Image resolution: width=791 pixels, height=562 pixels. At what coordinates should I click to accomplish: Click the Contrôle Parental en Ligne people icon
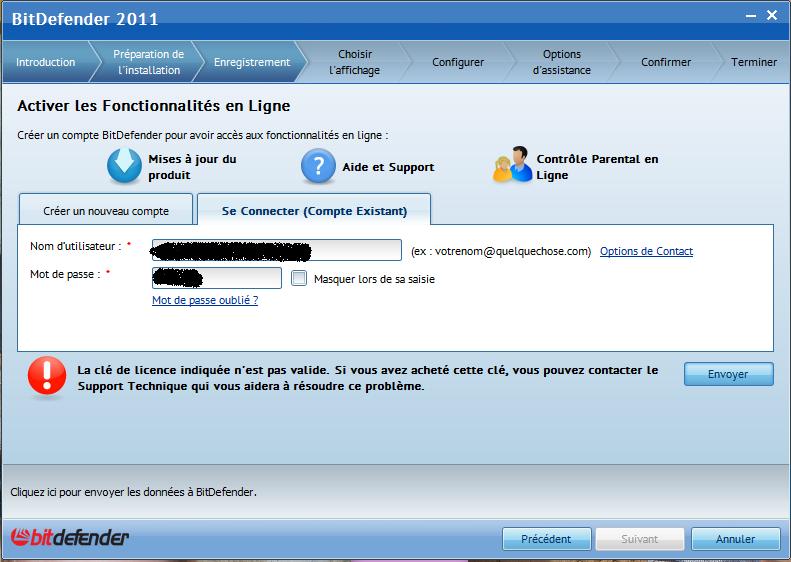click(513, 165)
